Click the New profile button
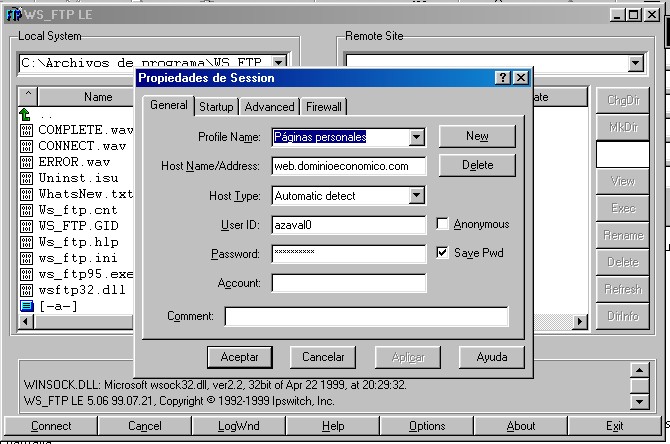 click(477, 136)
